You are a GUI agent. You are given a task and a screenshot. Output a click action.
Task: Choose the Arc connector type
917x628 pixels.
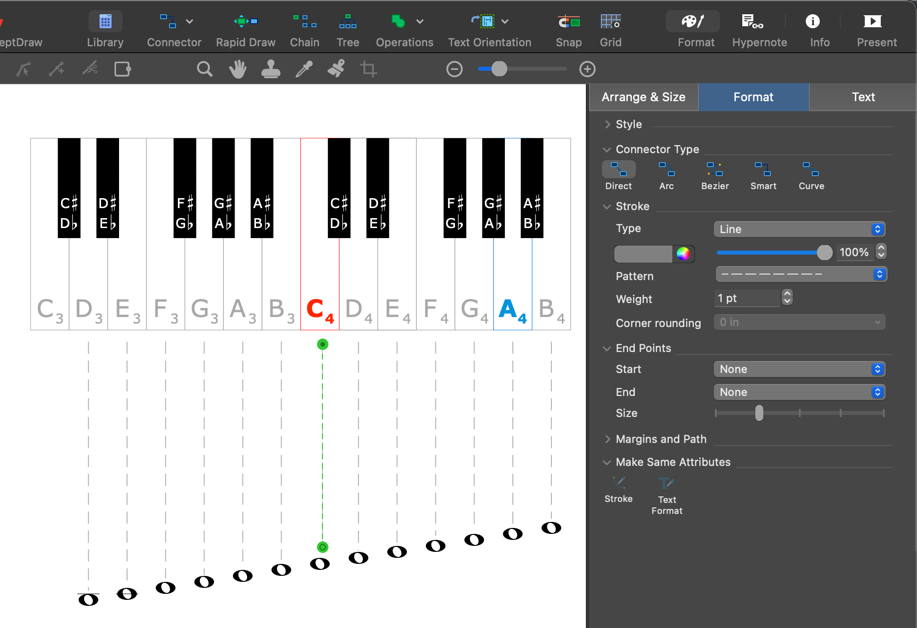tap(666, 176)
